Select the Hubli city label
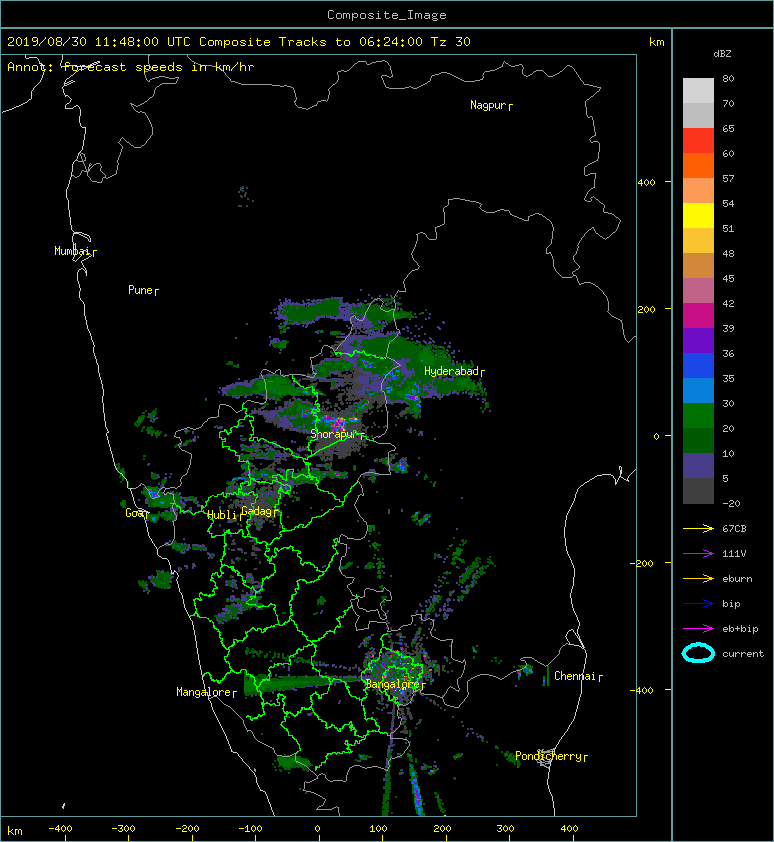Screen dimensions: 774x842 click(x=223, y=516)
